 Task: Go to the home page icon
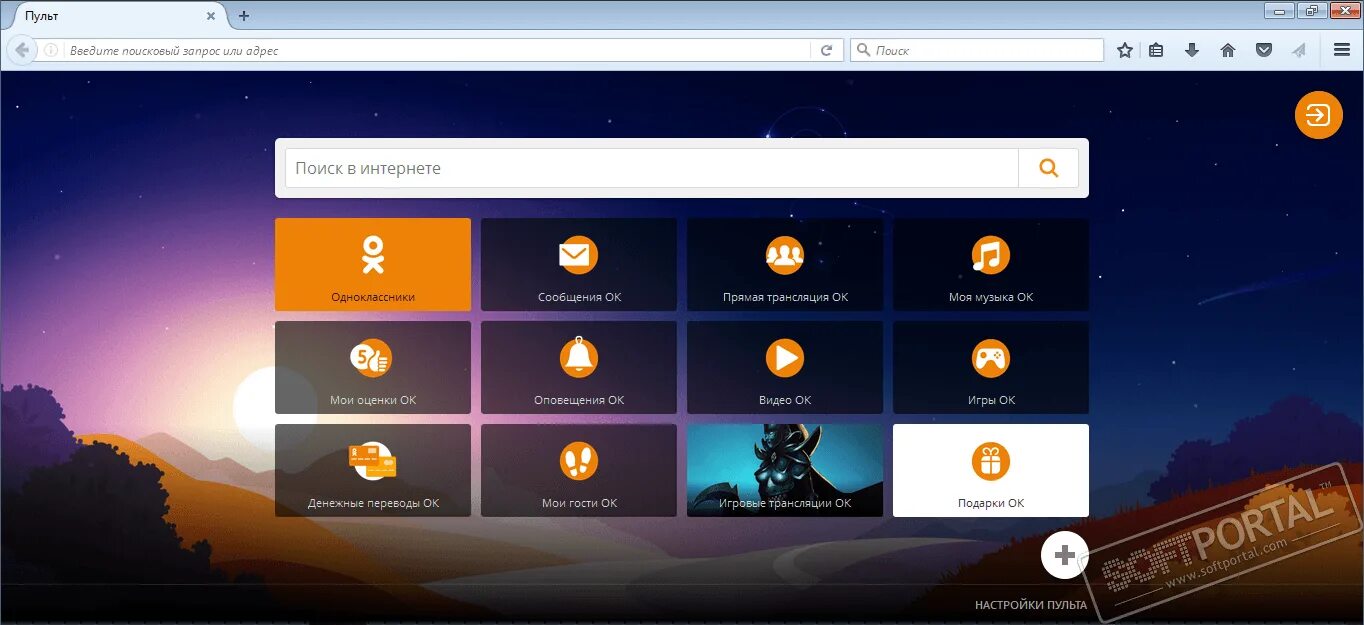click(x=1228, y=50)
